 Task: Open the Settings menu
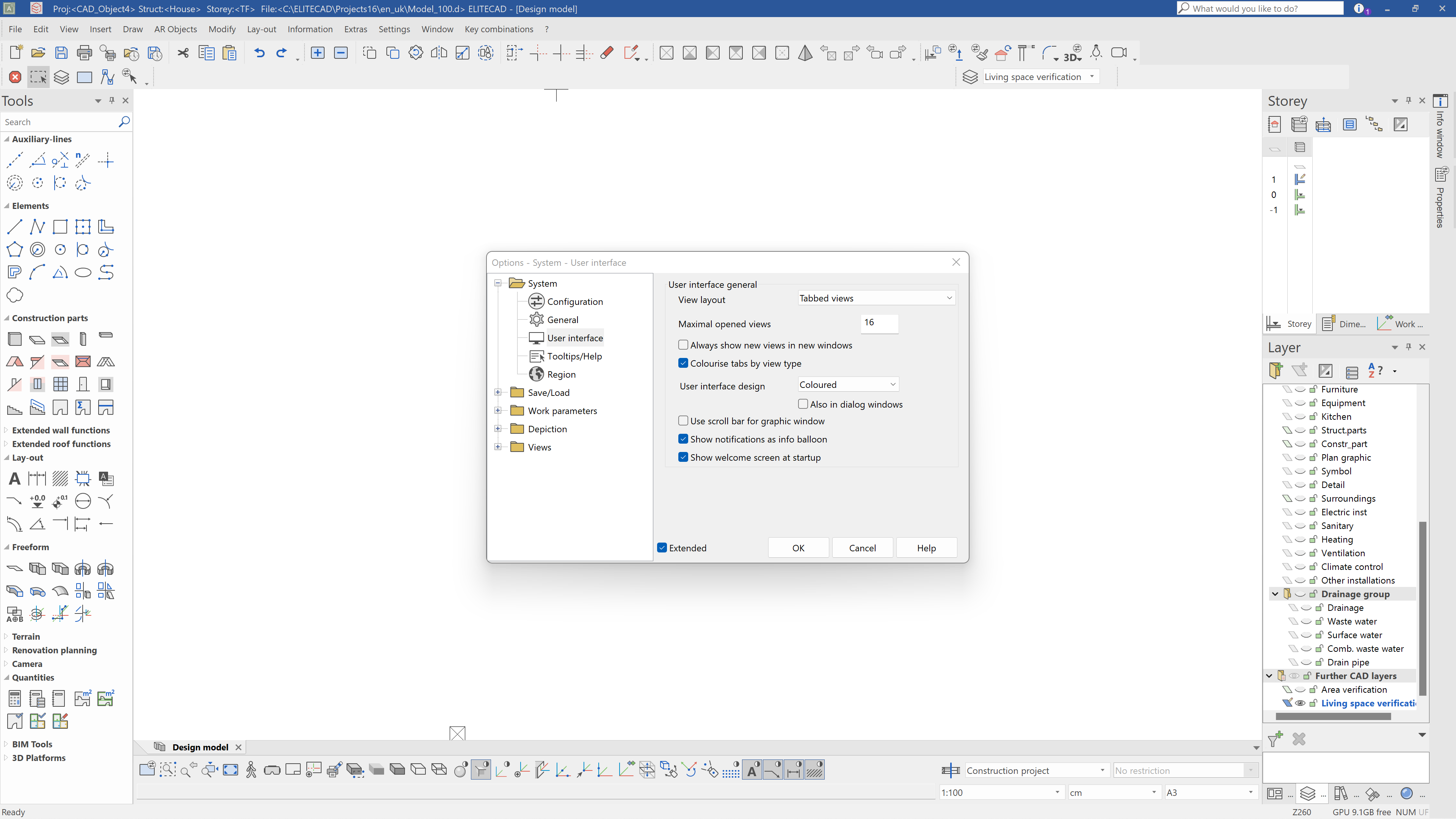[x=394, y=29]
